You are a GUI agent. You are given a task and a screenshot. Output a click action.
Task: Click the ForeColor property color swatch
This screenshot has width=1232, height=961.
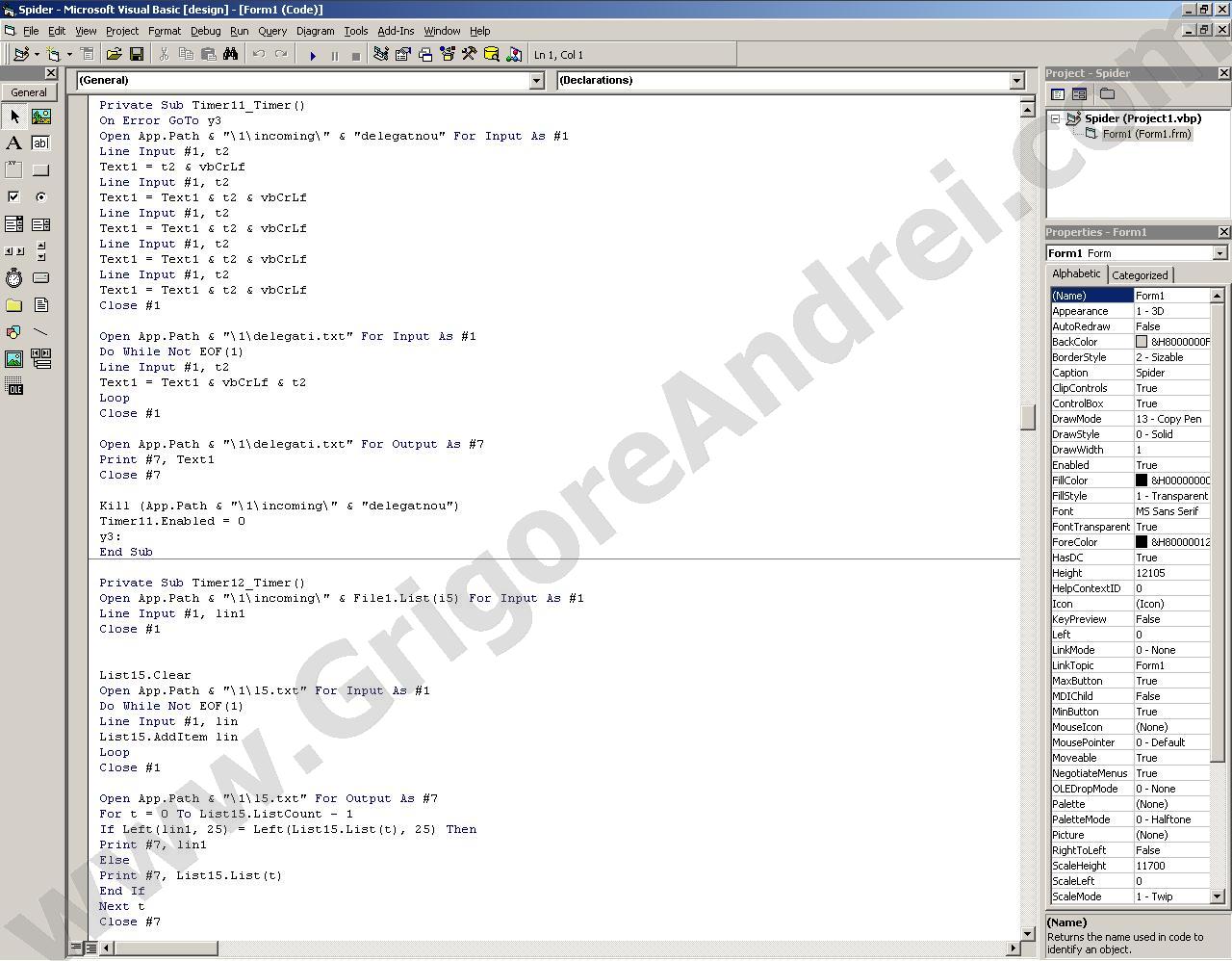coord(1142,542)
